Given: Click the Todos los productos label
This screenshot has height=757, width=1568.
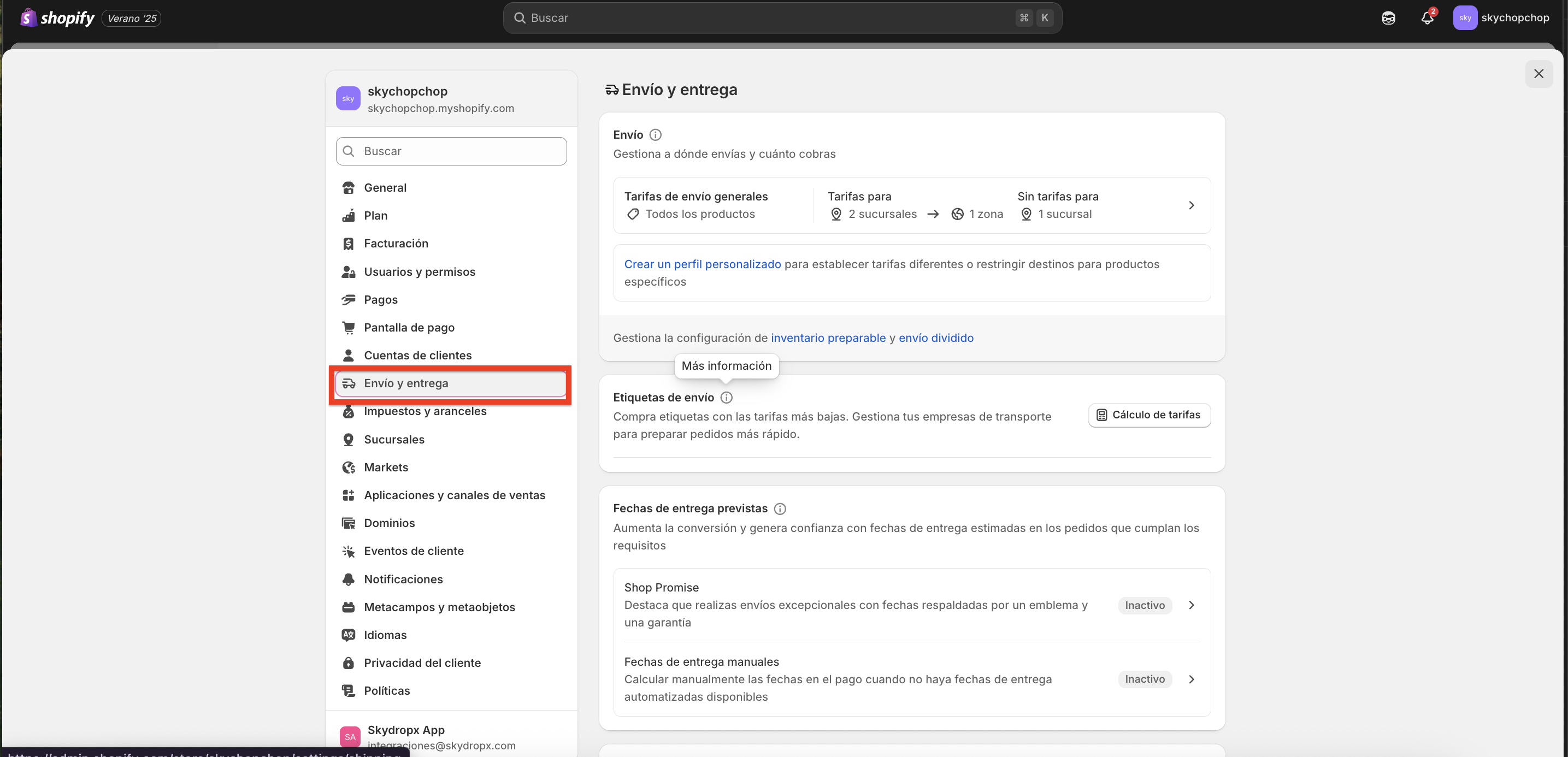Looking at the screenshot, I should pos(700,214).
